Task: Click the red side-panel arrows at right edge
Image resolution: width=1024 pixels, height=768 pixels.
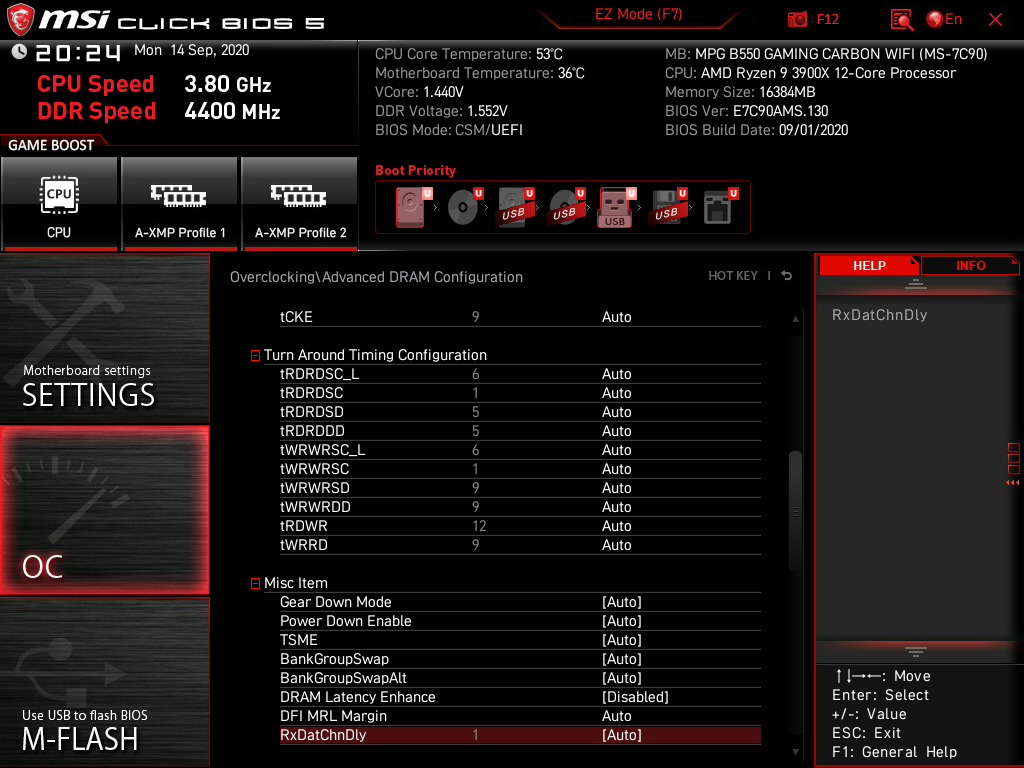Action: click(1012, 482)
